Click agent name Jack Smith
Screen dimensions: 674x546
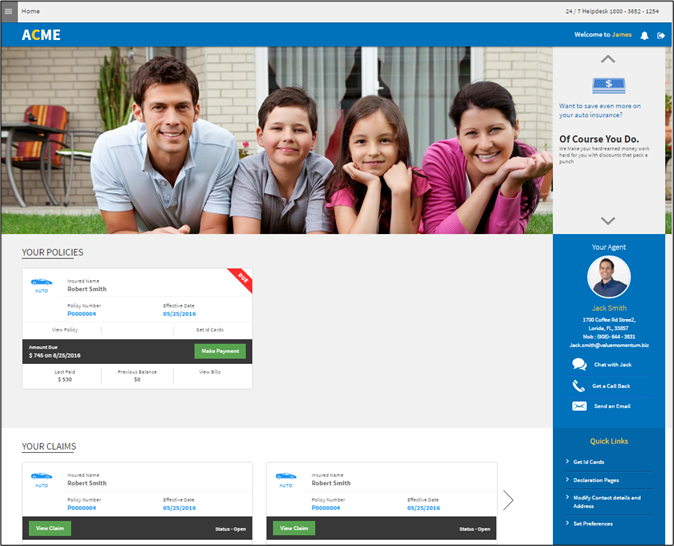(x=609, y=308)
